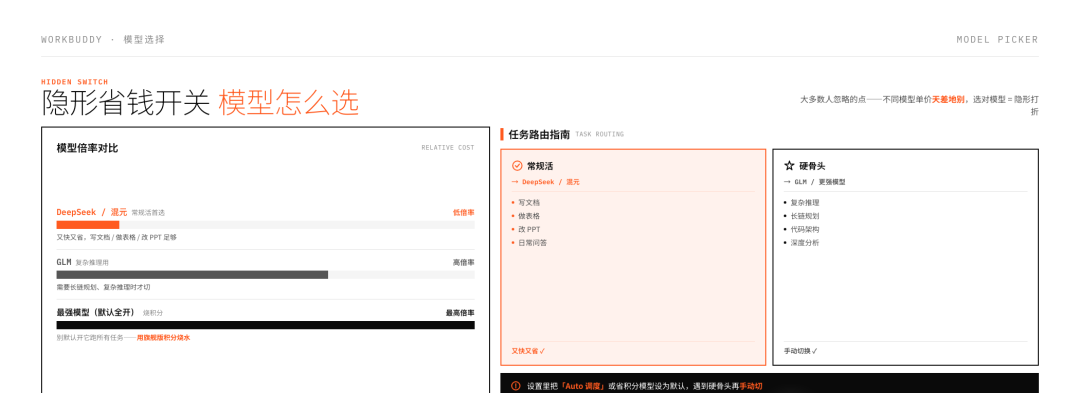Click the 复杂推理 list item
1080x393 pixels.
(x=804, y=203)
